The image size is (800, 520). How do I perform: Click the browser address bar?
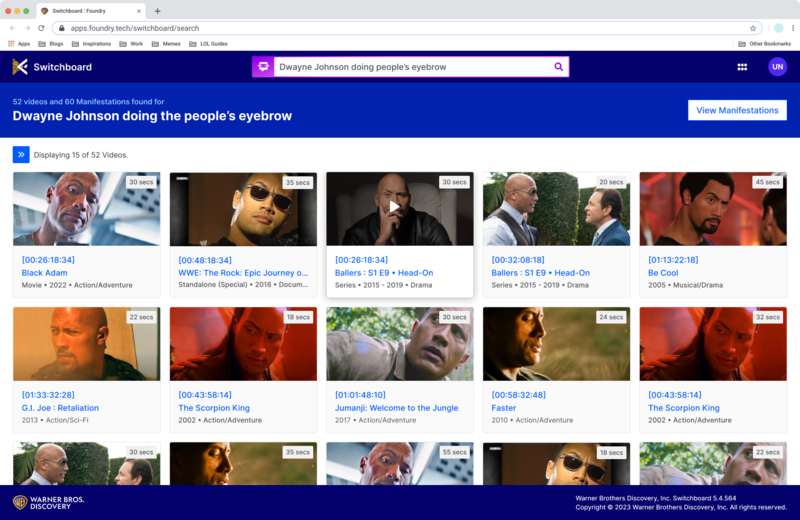click(x=407, y=28)
